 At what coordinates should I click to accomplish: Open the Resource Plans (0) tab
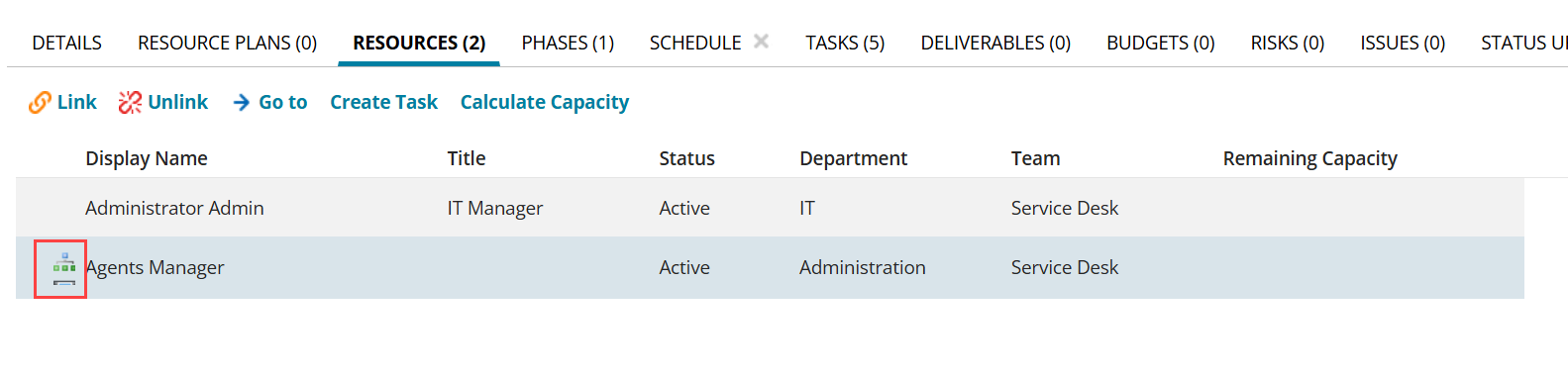click(x=227, y=43)
